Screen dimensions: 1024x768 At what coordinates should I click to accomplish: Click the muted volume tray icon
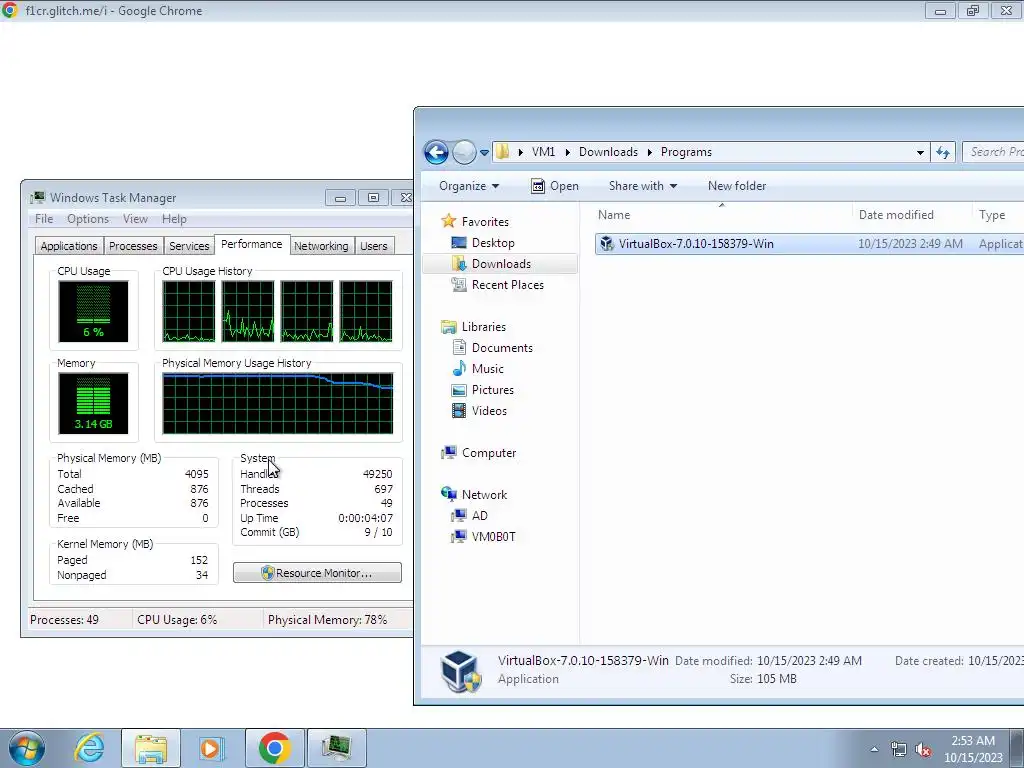tap(923, 749)
